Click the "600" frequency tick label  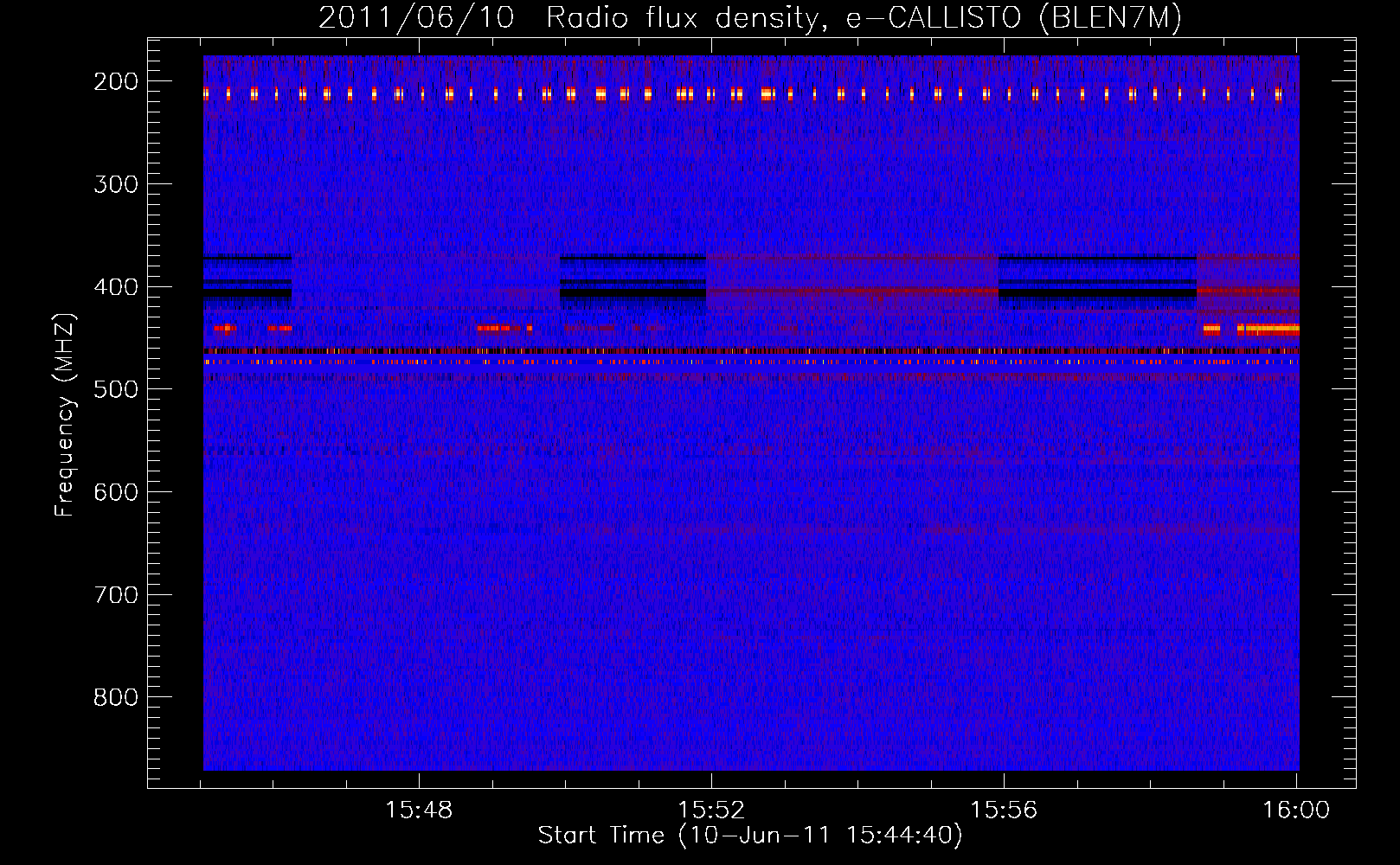pos(116,492)
